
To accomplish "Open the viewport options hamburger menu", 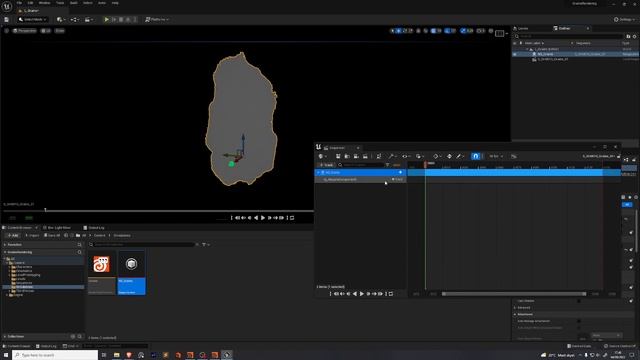I will (x=7, y=31).
